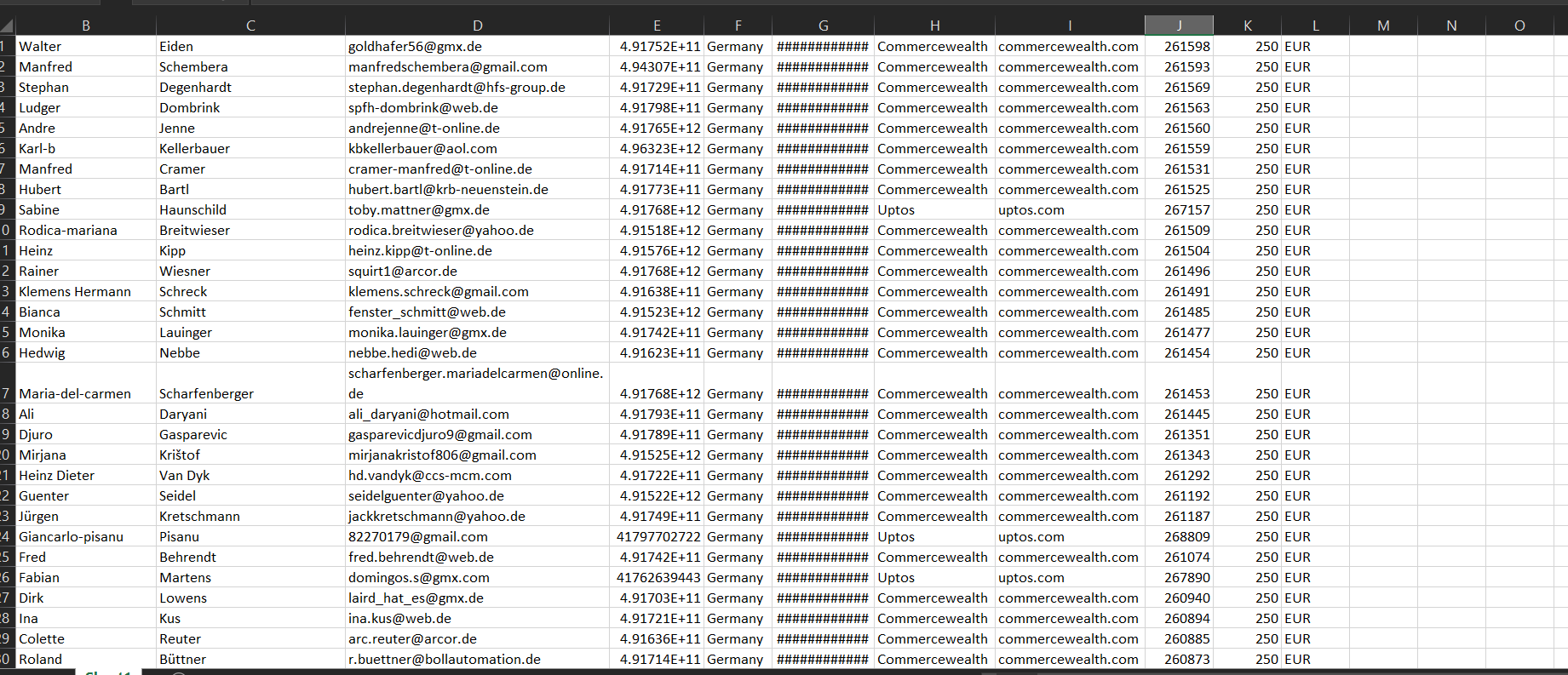The height and width of the screenshot is (675, 1568).
Task: Click email 'fenster_schmitt@web.de'
Action: pyautogui.click(x=477, y=312)
